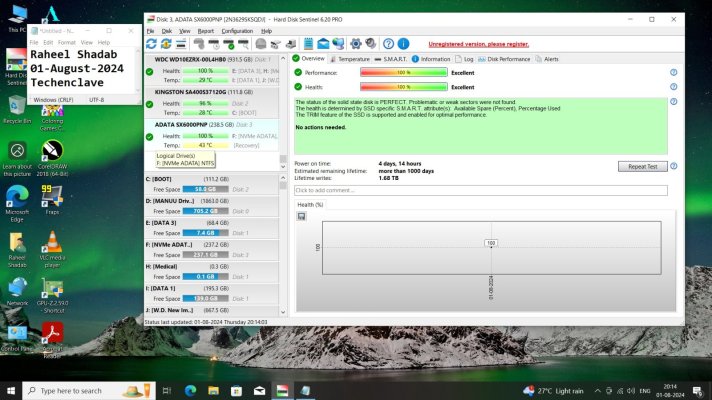Select the Overview tab

[309, 59]
